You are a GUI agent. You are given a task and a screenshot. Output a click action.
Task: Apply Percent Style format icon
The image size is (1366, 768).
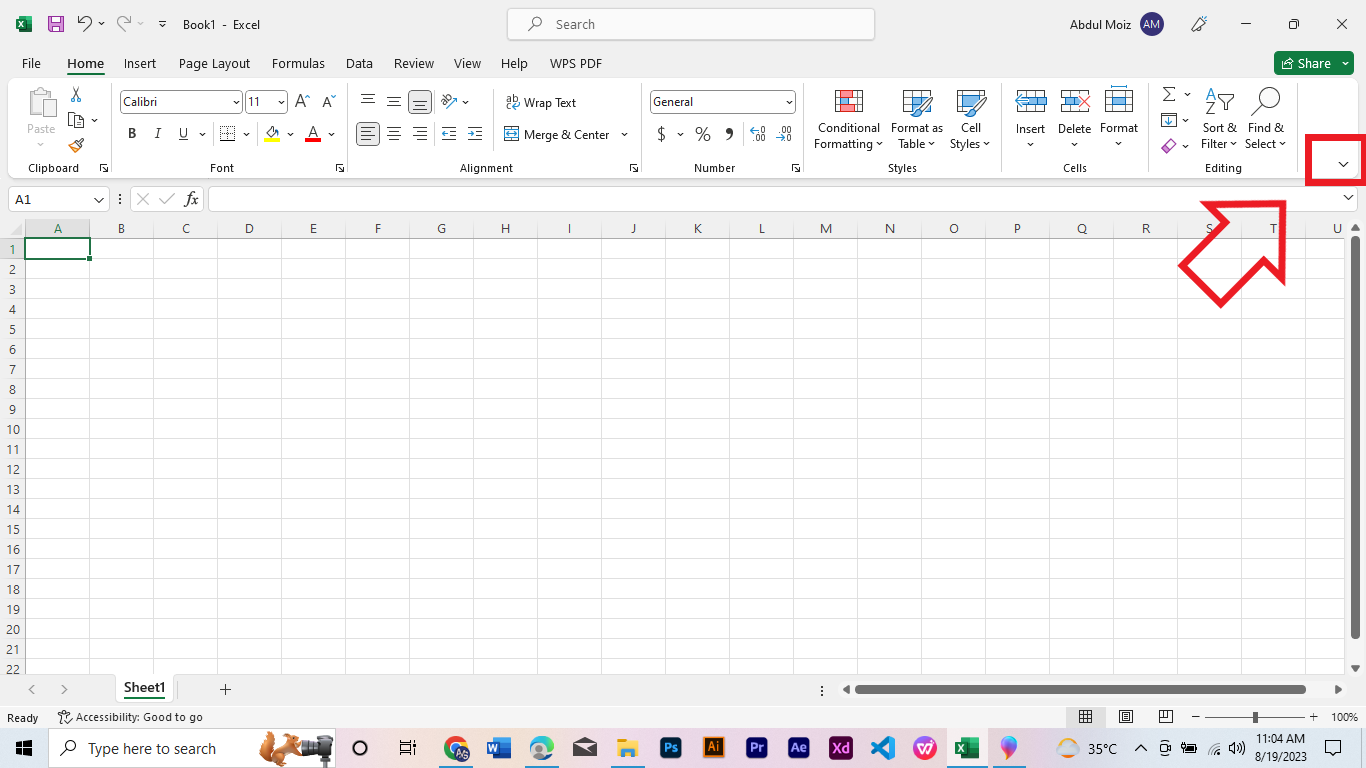pos(703,134)
